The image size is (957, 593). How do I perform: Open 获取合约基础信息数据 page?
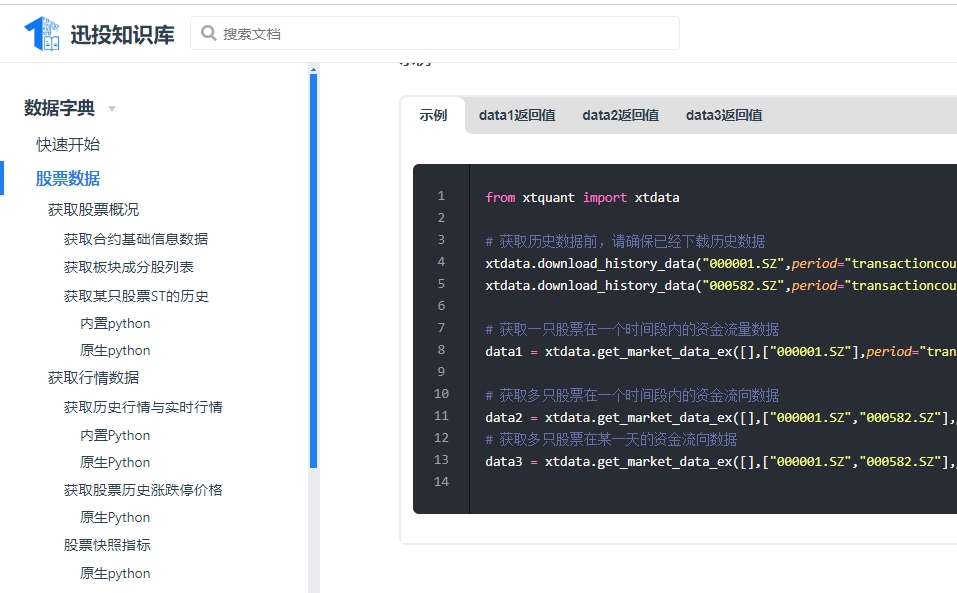(x=136, y=239)
